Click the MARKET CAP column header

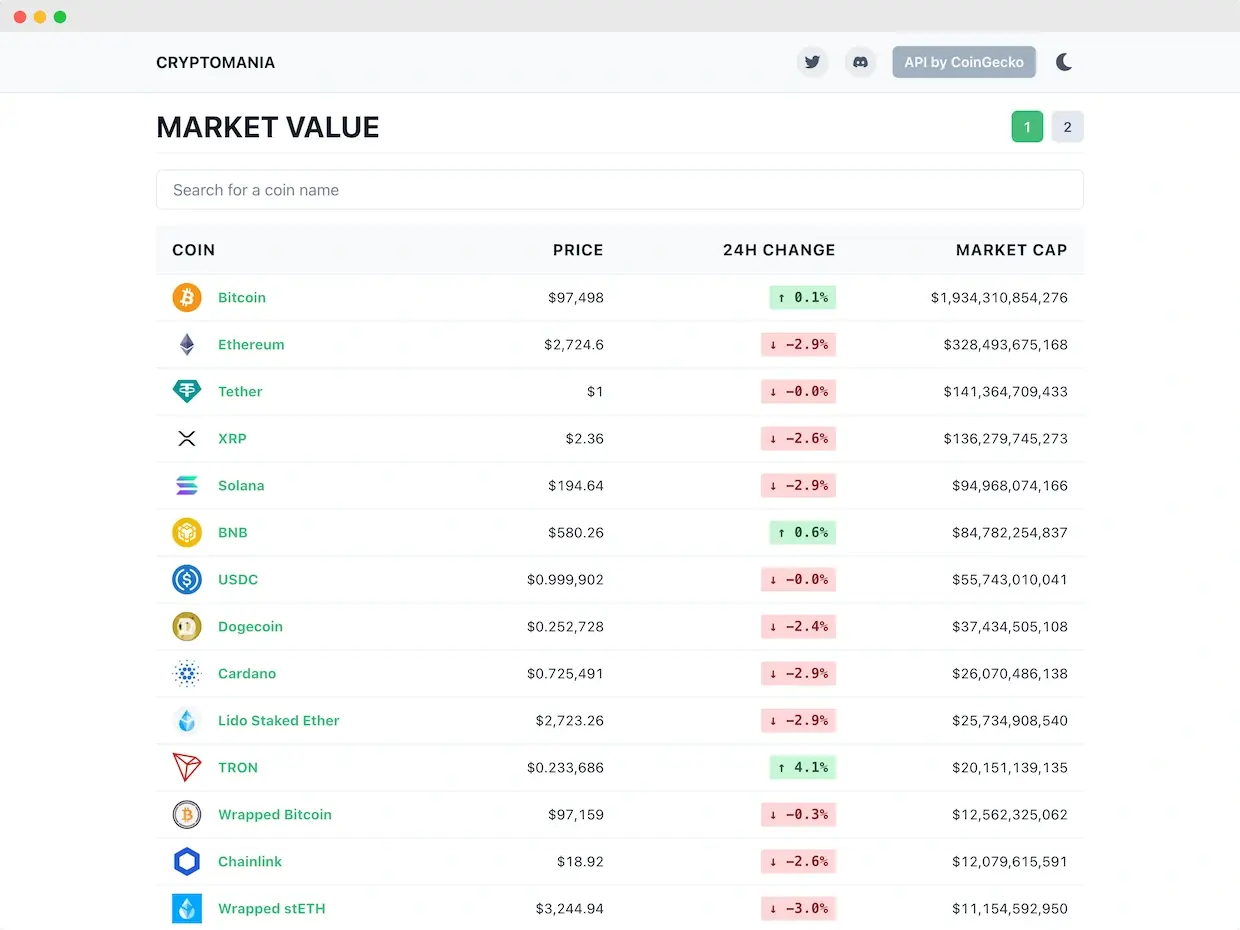(x=1011, y=250)
